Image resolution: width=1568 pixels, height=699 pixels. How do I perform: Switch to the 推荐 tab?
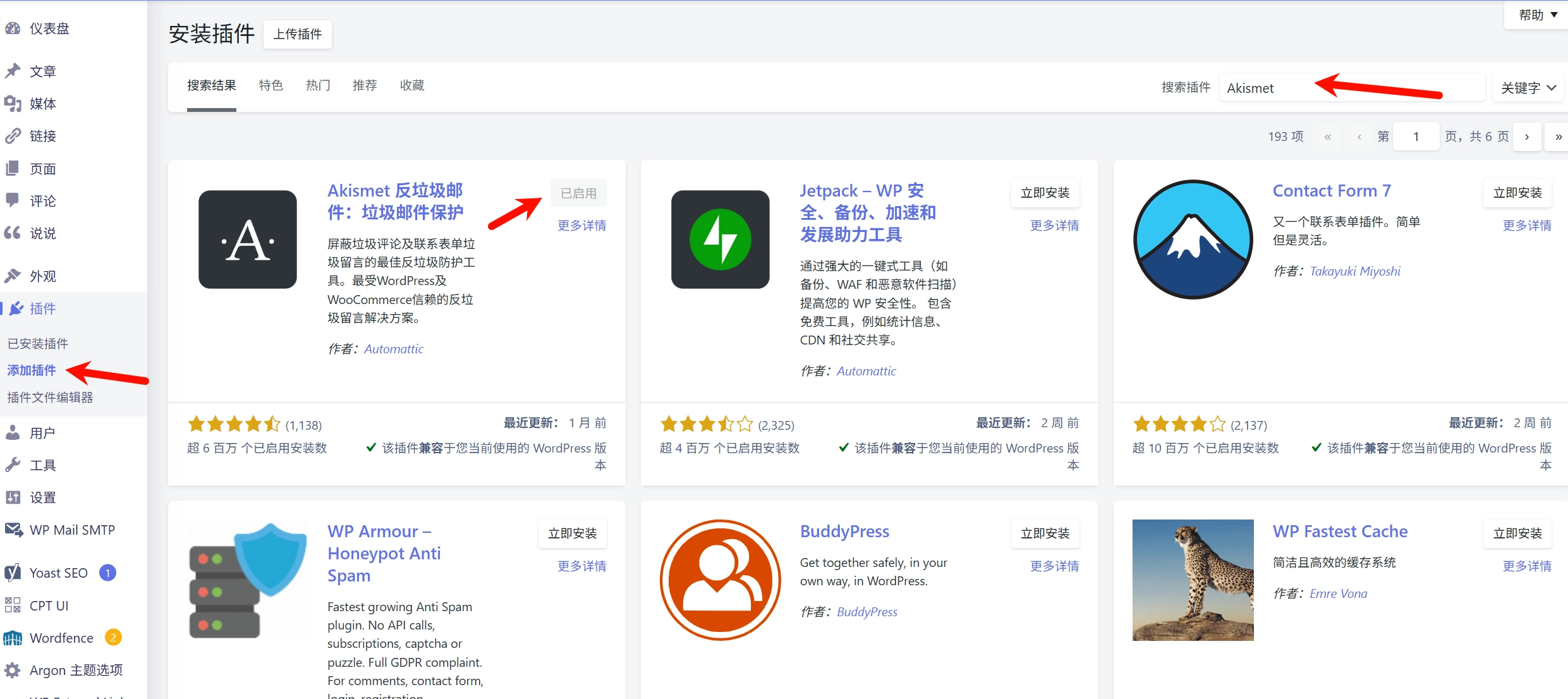point(365,85)
